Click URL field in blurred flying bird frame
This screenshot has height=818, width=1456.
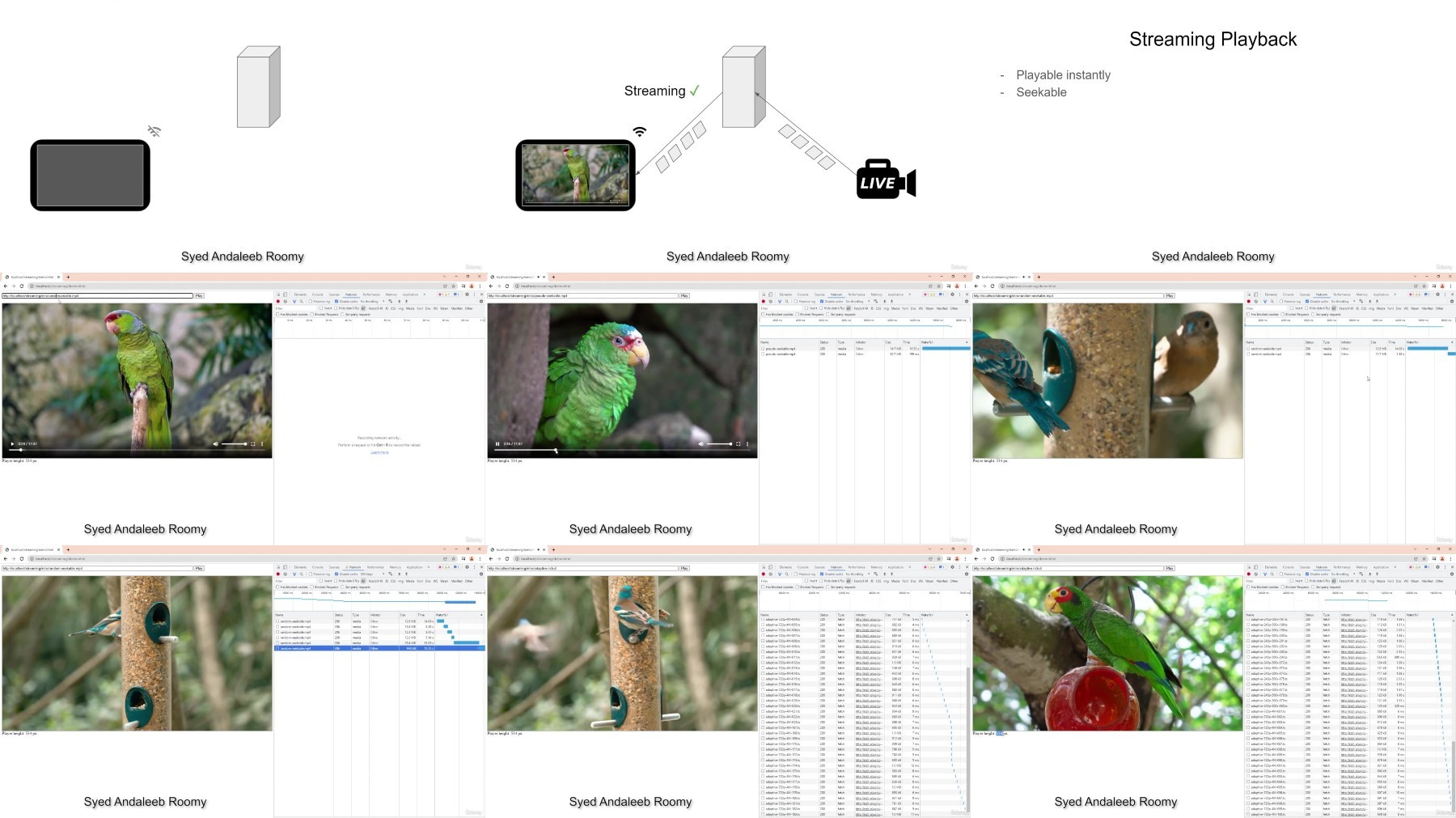click(x=583, y=568)
